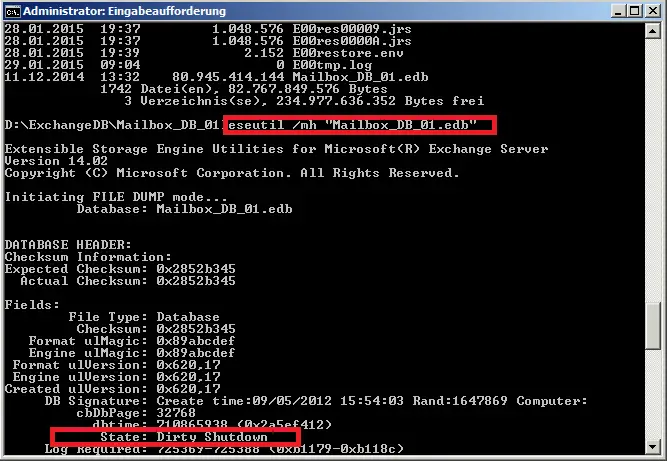Click the 'State: Dirty Shutdown' line
This screenshot has width=667, height=461.
point(184,437)
